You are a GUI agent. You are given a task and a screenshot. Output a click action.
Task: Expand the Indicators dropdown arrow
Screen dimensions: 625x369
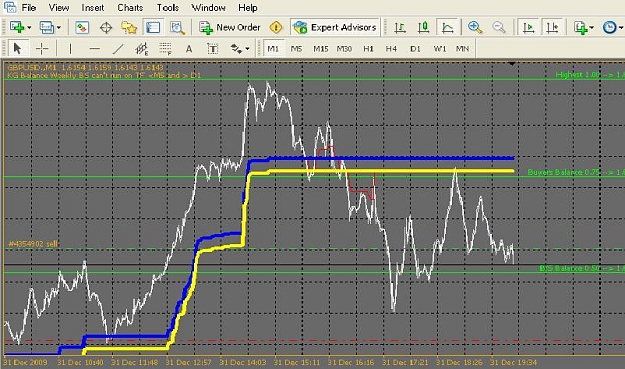592,27
